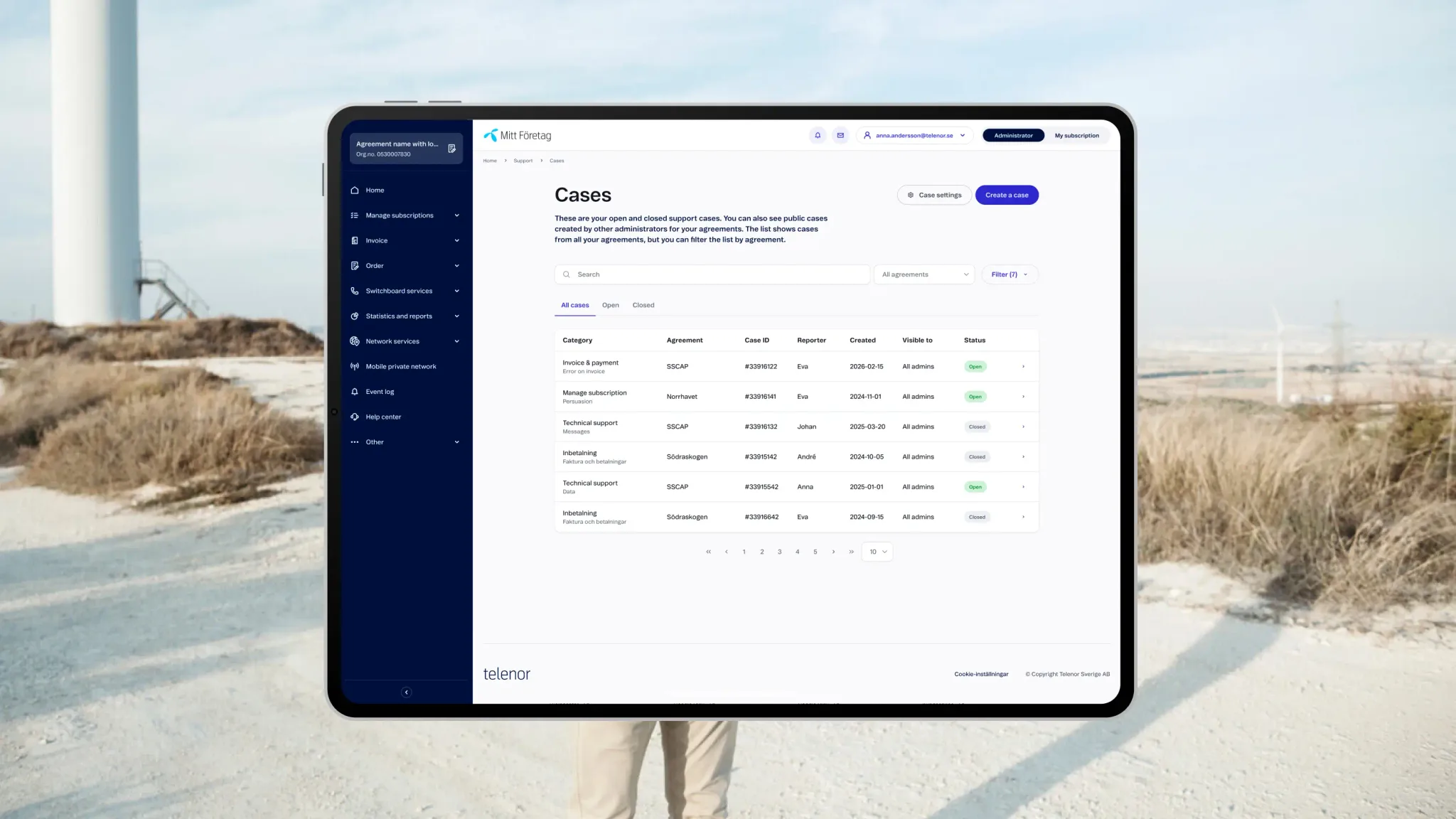
Task: Go to Home in breadcrumb
Action: pos(490,161)
